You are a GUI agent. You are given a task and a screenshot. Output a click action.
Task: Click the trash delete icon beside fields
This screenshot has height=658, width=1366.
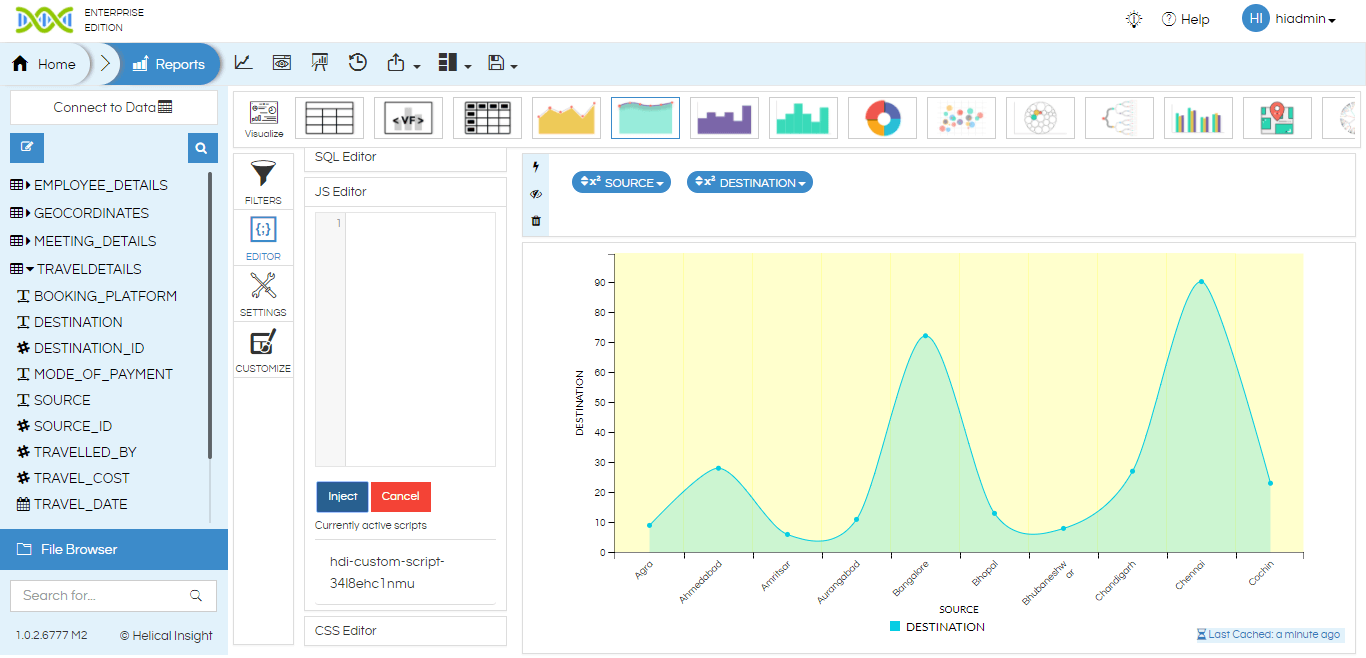coord(536,221)
